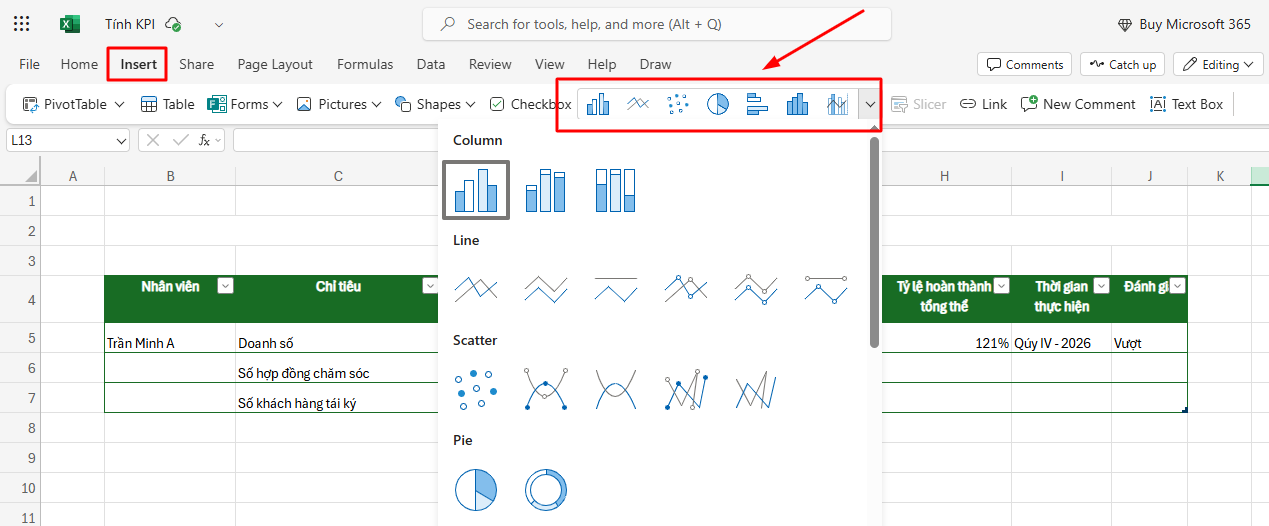Open the Nhân viên column filter dropdown
Image resolution: width=1269 pixels, height=526 pixels.
pyautogui.click(x=226, y=286)
